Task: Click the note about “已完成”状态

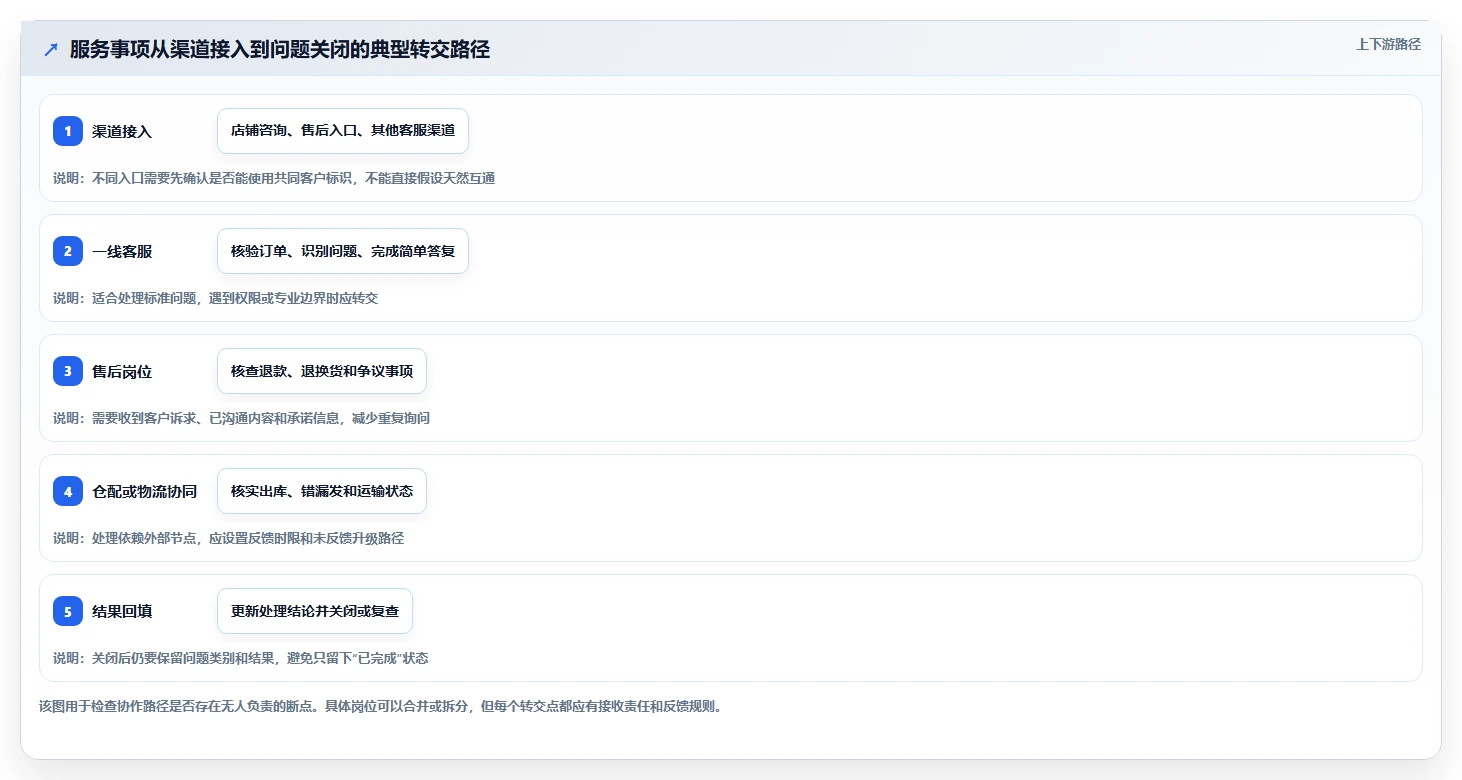Action: pos(241,658)
